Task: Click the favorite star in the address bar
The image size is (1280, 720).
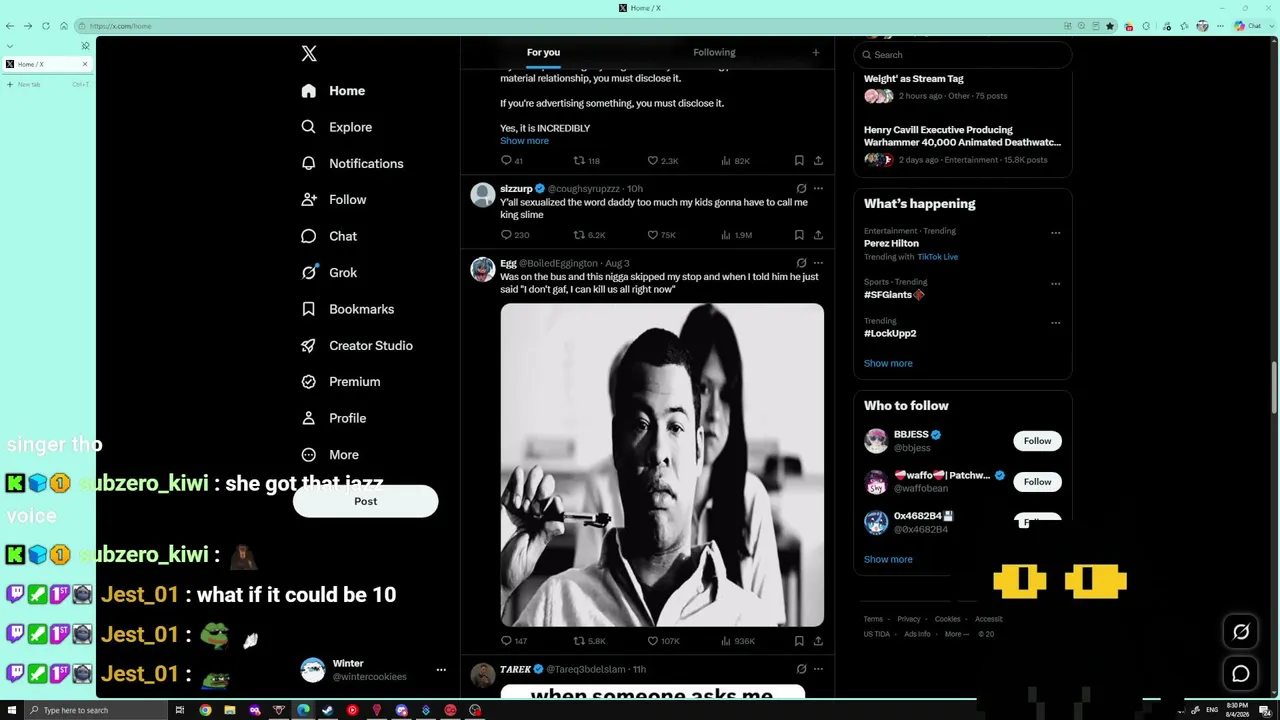Action: pos(1111,26)
